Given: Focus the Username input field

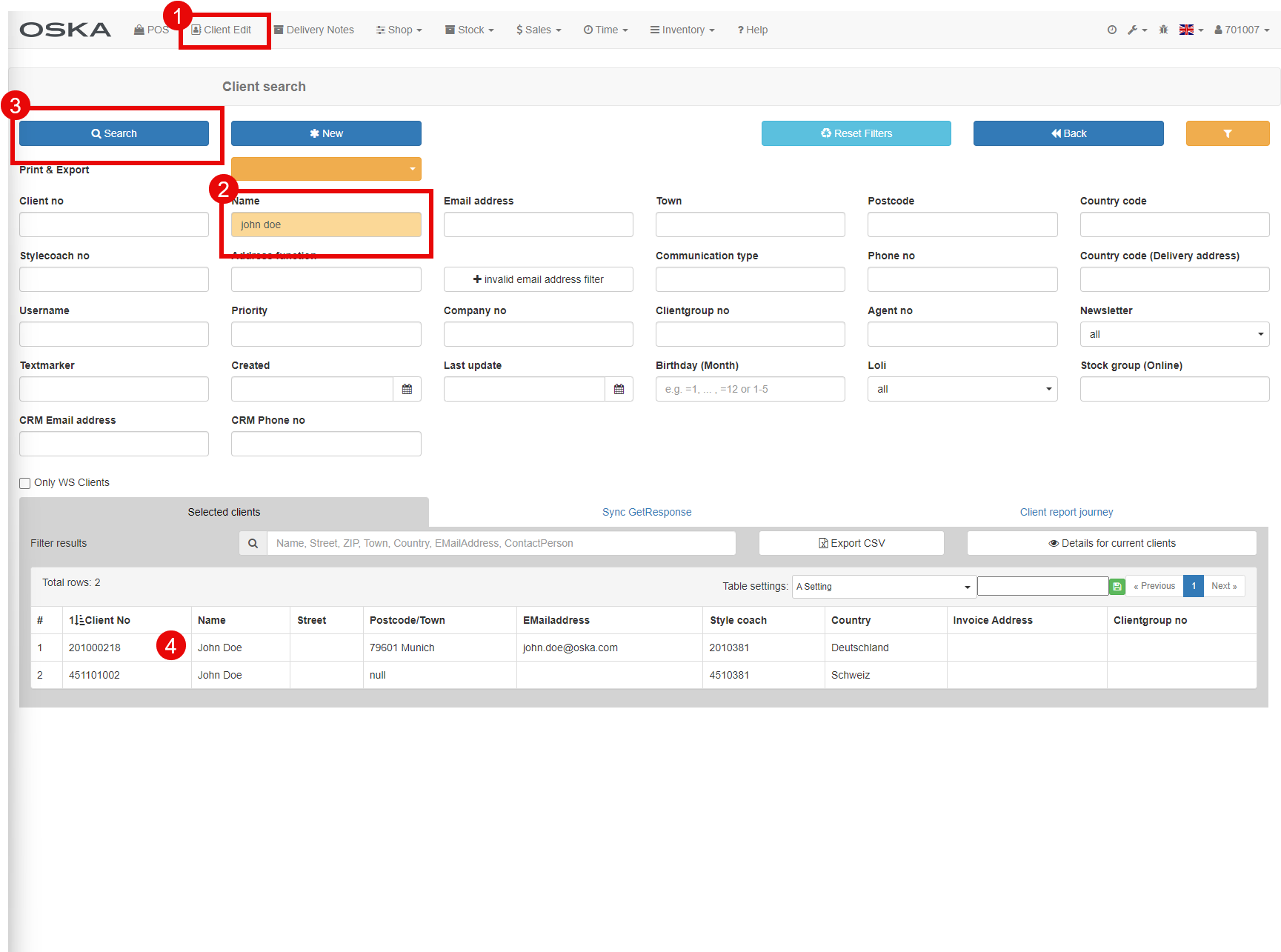Looking at the screenshot, I should click(x=114, y=334).
